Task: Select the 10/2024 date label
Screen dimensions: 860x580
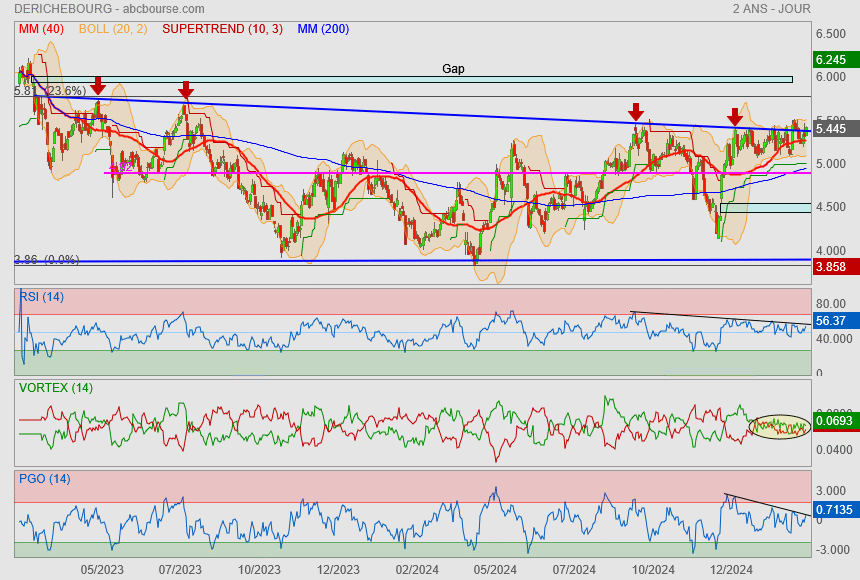Action: coord(653,570)
